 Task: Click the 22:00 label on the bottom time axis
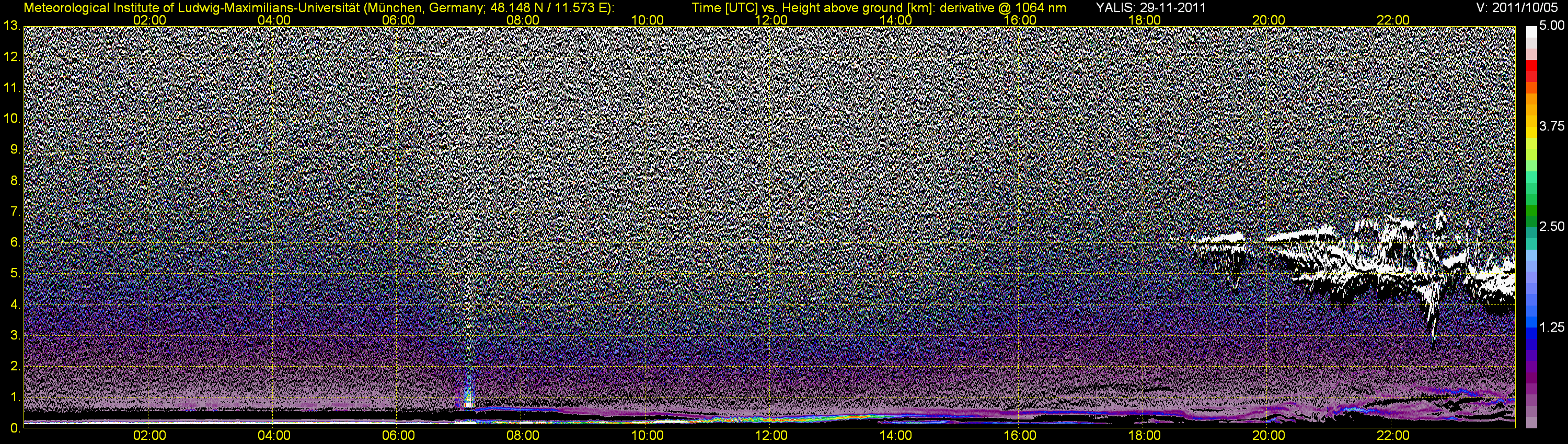(x=1393, y=436)
